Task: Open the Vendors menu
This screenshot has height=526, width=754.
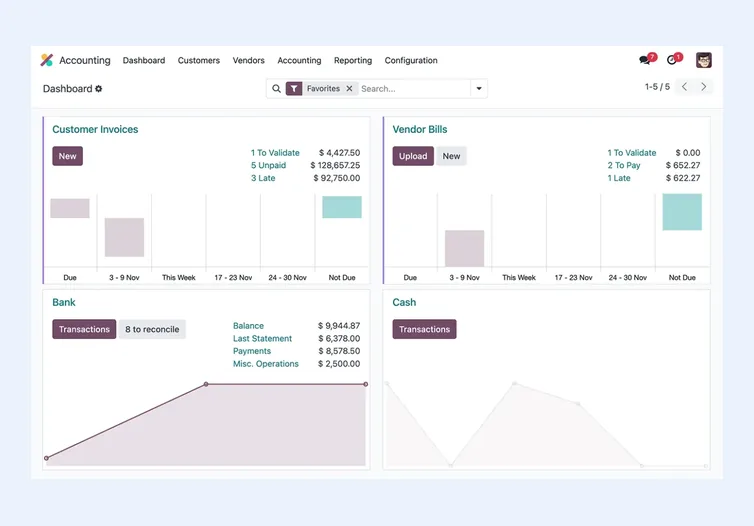Action: pyautogui.click(x=249, y=60)
